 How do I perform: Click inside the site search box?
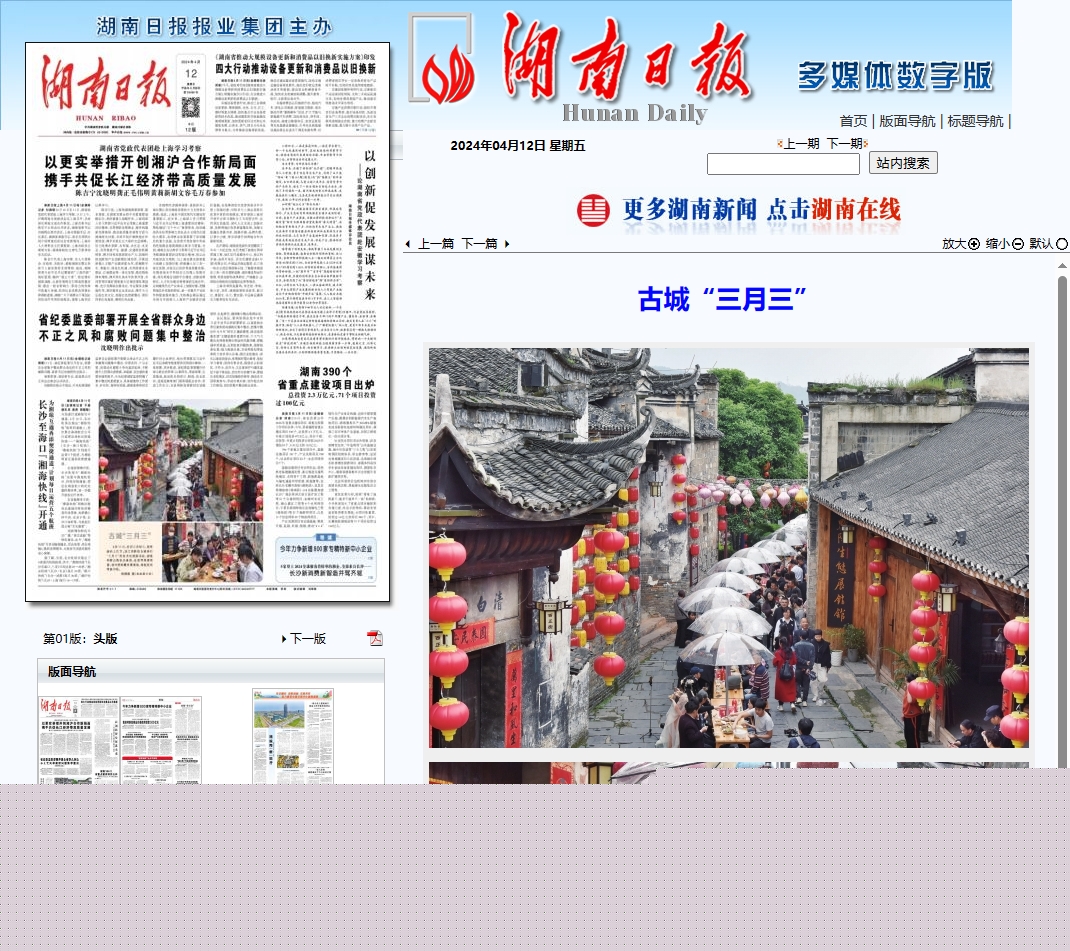(x=783, y=164)
